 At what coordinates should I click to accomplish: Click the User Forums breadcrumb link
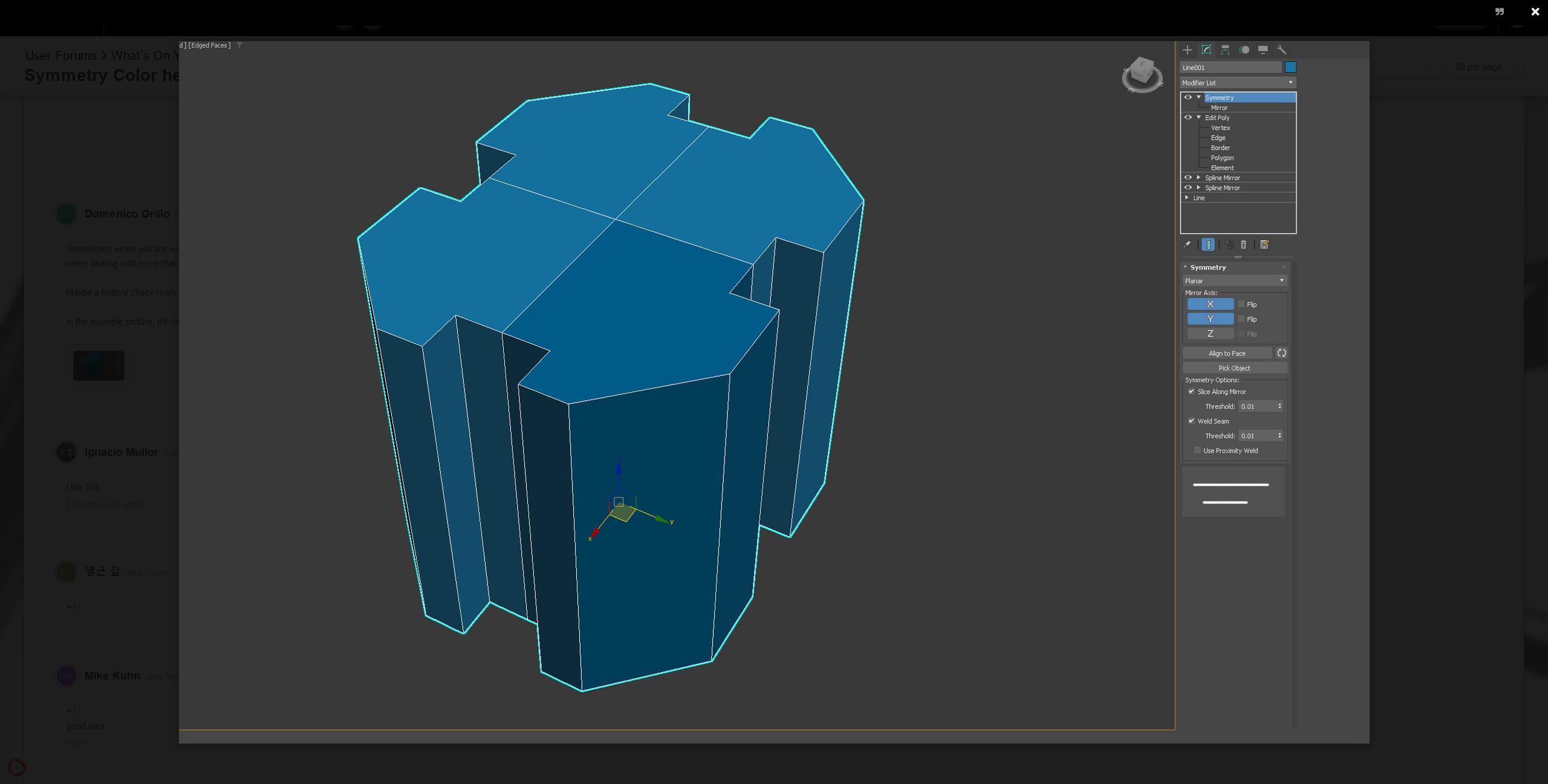(x=60, y=56)
